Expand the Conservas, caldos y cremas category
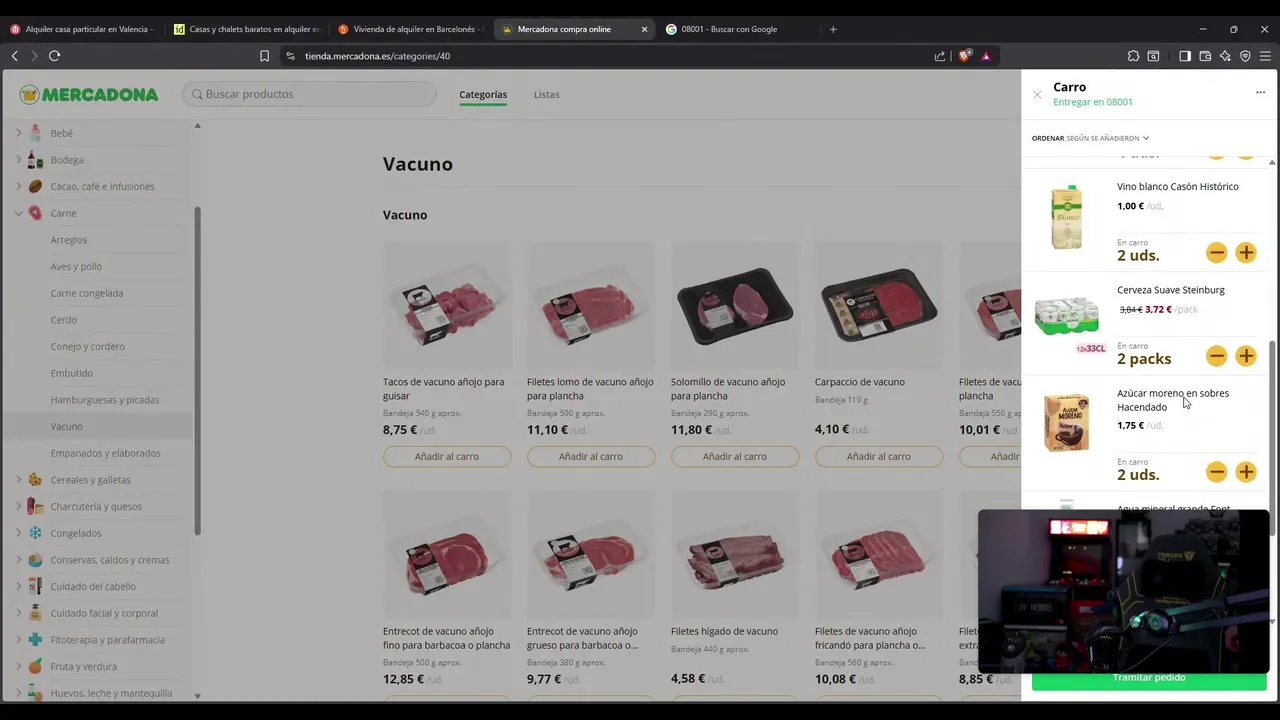This screenshot has height=720, width=1280. (18, 560)
